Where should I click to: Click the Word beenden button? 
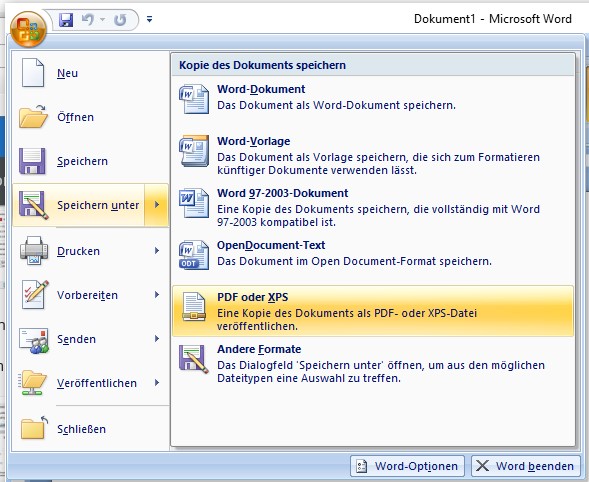click(525, 466)
